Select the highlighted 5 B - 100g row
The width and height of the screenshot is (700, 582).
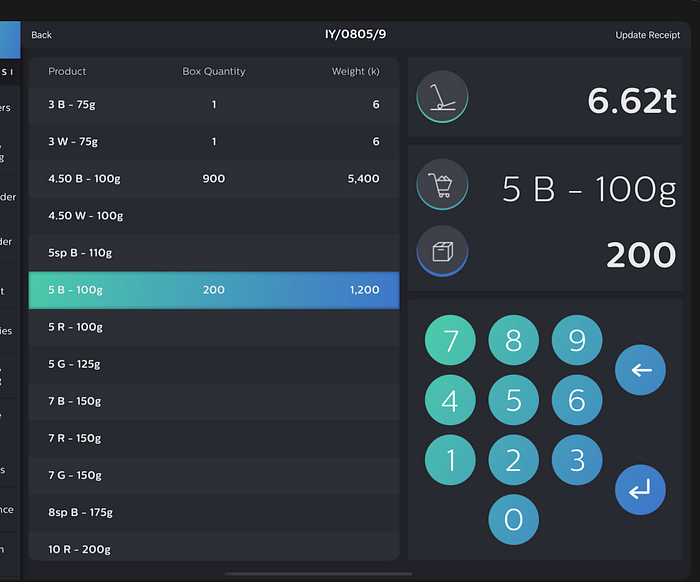click(x=214, y=290)
